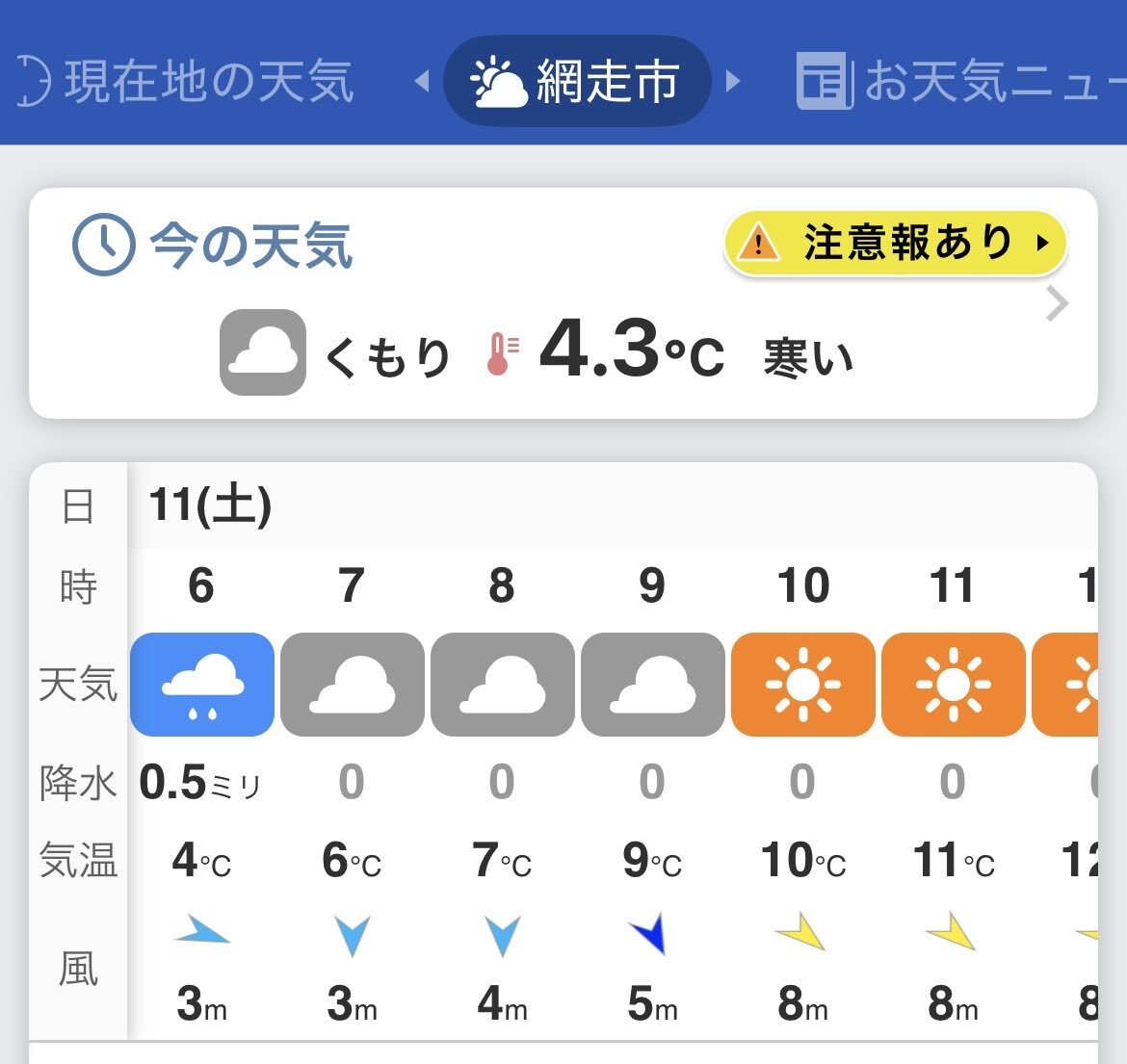Tap the yellow wind arrow at 10 o'clock

point(801,932)
